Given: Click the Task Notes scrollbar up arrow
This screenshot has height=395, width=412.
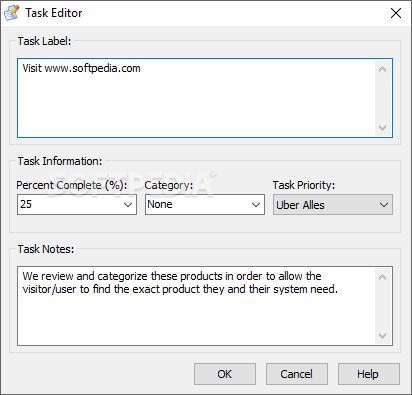Looking at the screenshot, I should click(383, 277).
